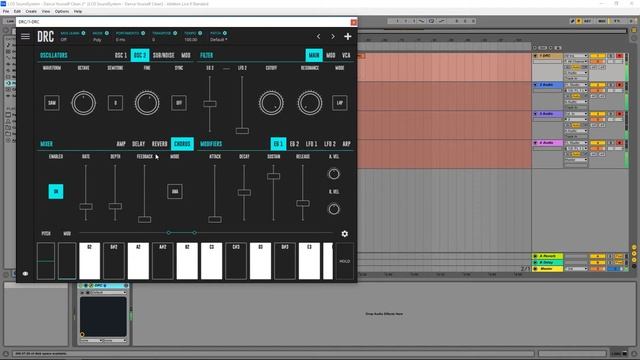Go to previous patch with left arrow
The height and width of the screenshot is (360, 640).
coord(318,36)
